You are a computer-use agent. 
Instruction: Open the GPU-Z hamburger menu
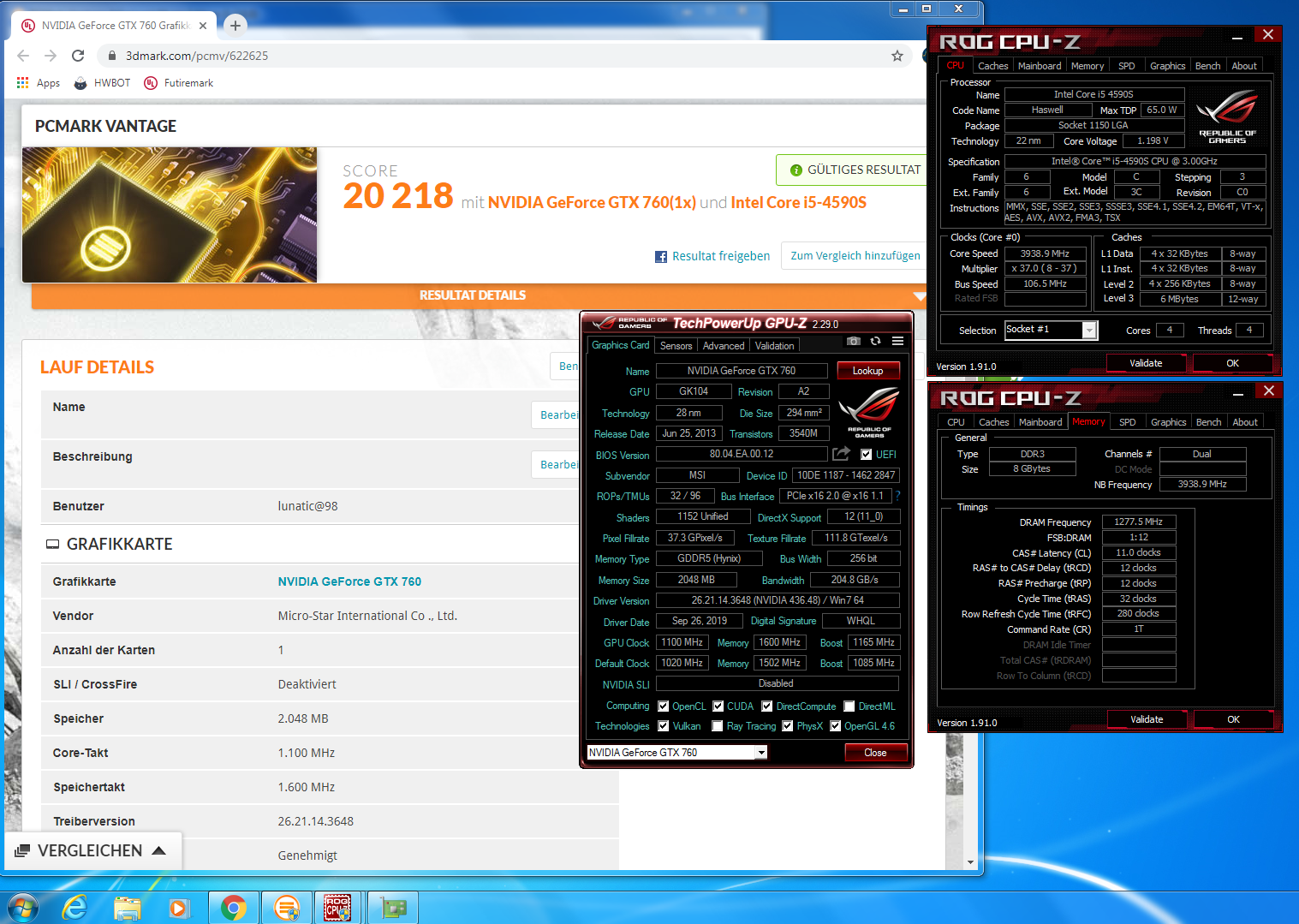pos(897,341)
